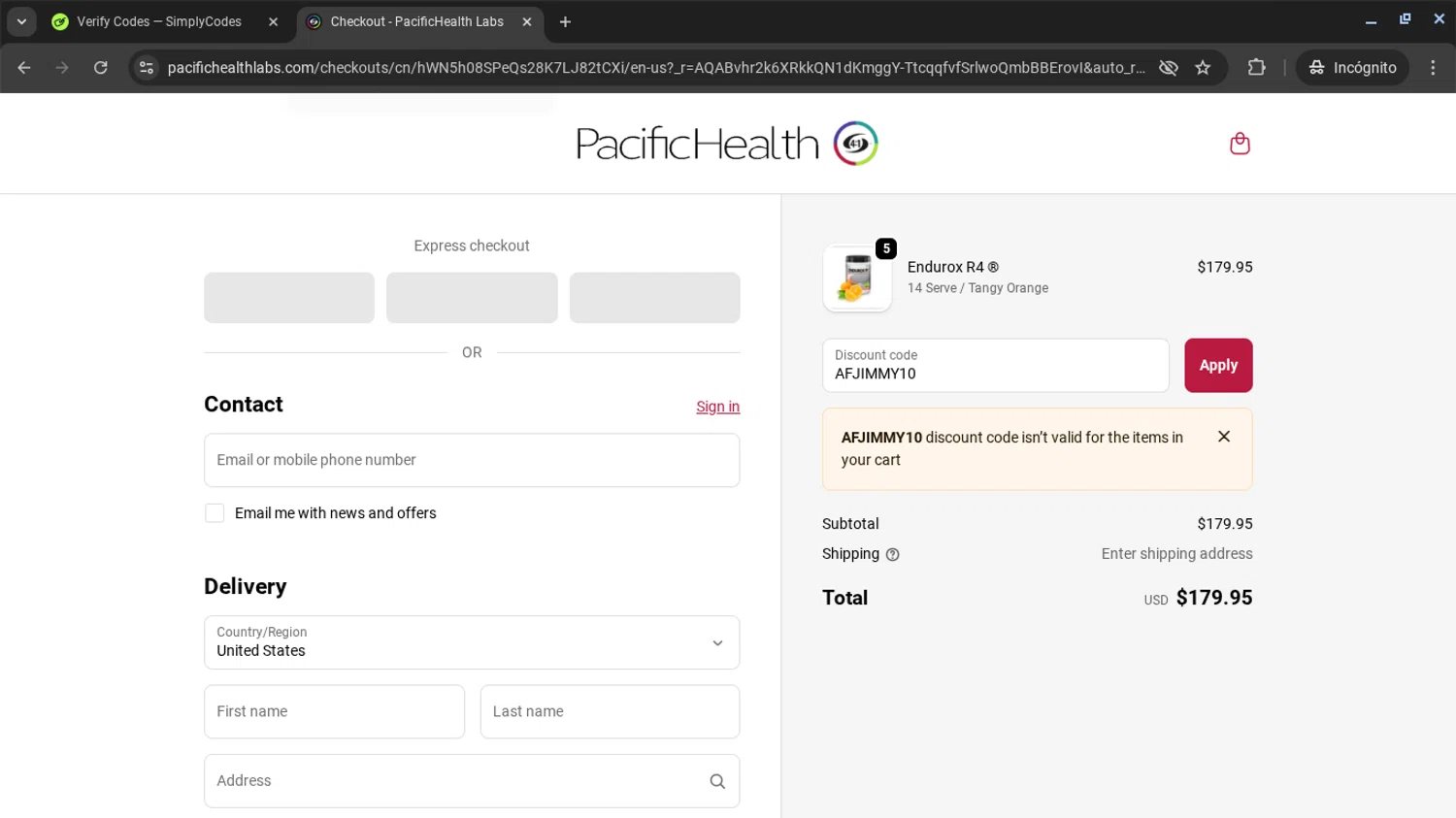Click the Shipping label text

pyautogui.click(x=850, y=554)
